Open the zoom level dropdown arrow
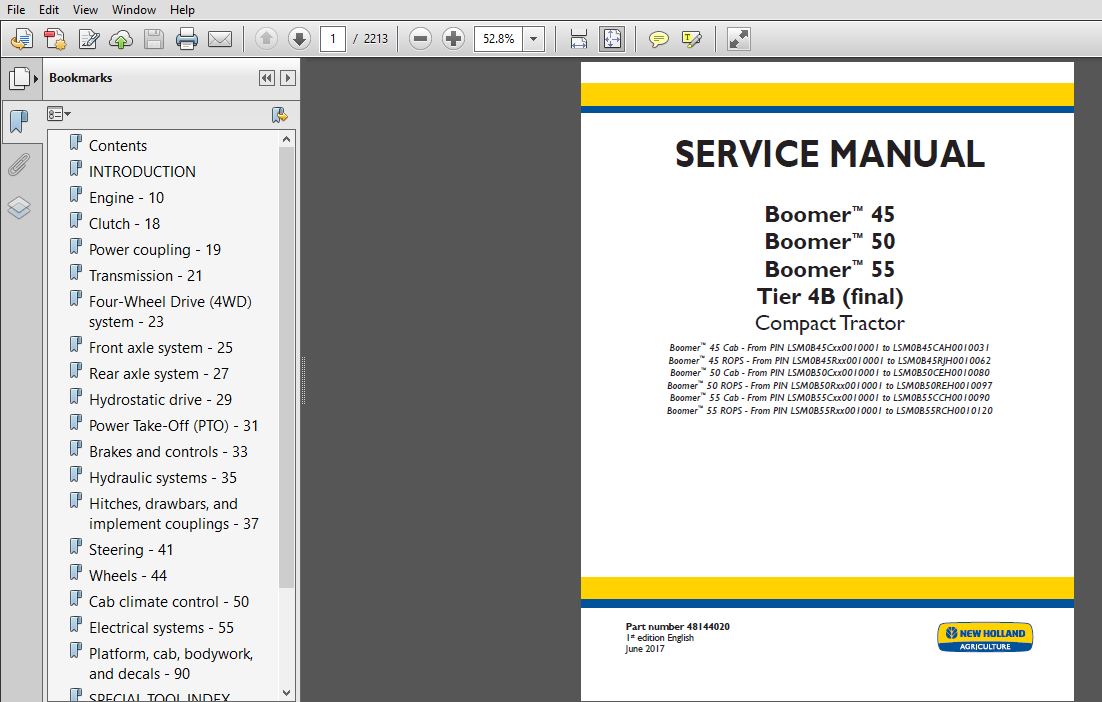 pos(533,39)
